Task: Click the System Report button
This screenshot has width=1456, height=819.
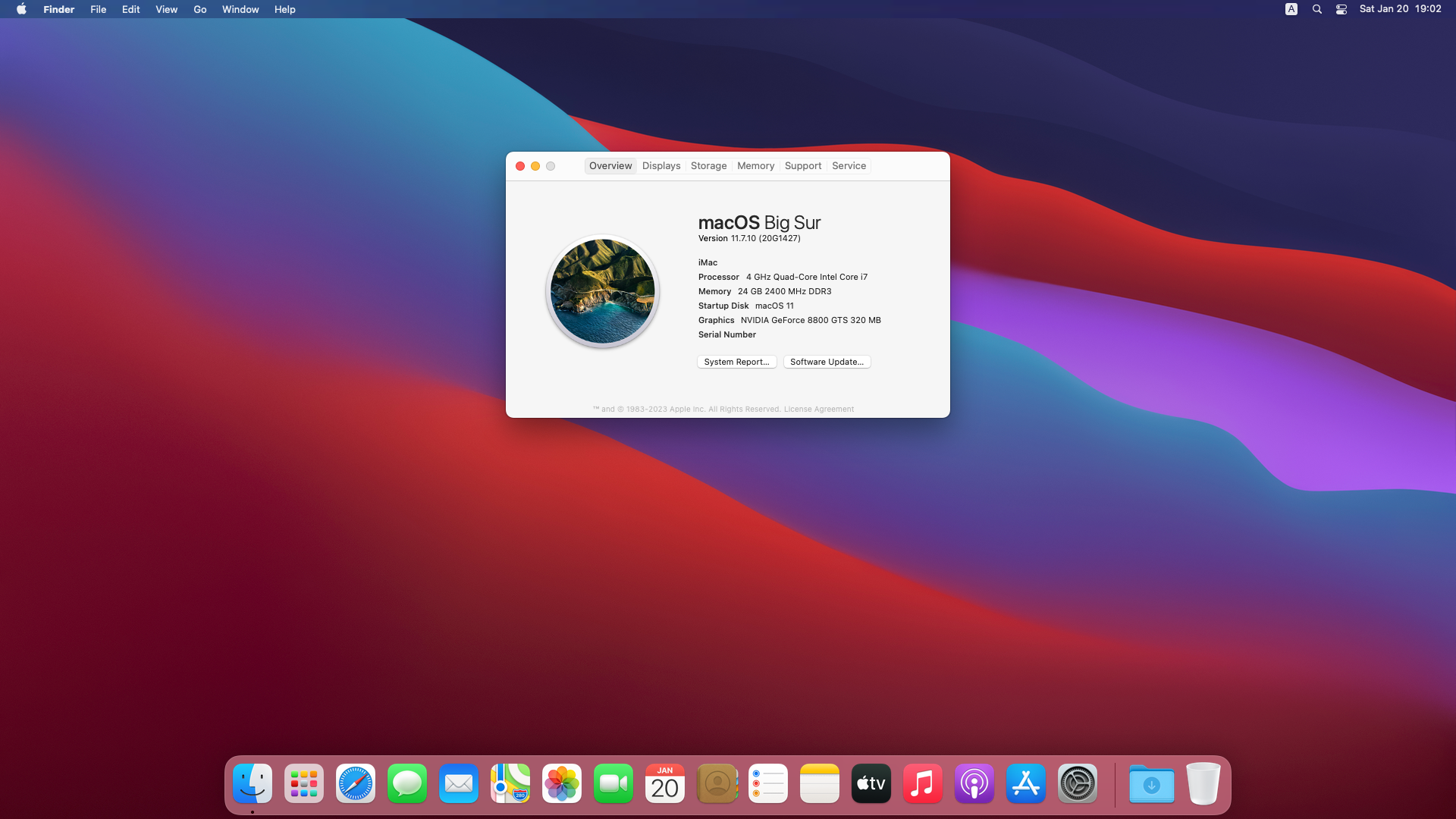Action: point(736,362)
